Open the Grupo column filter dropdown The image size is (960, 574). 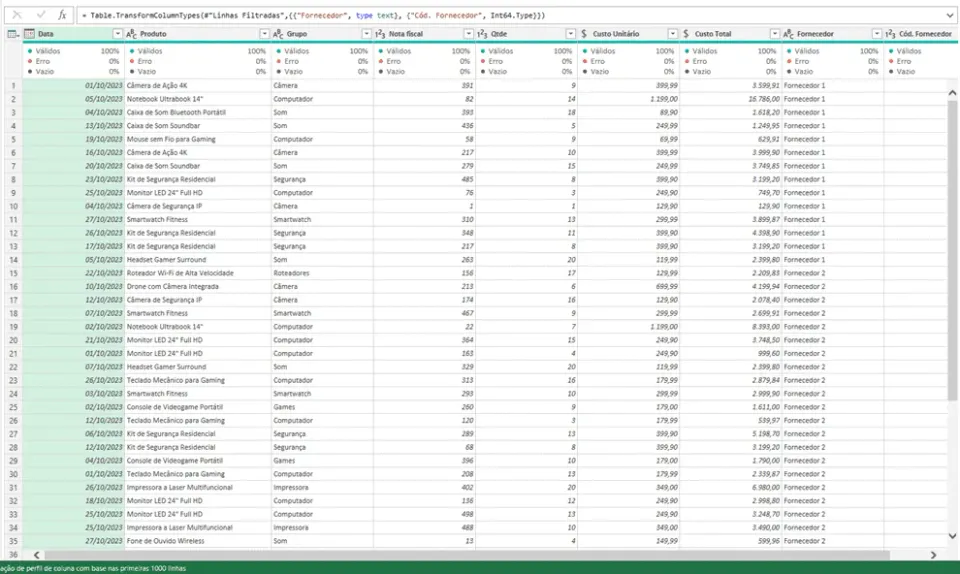point(366,34)
